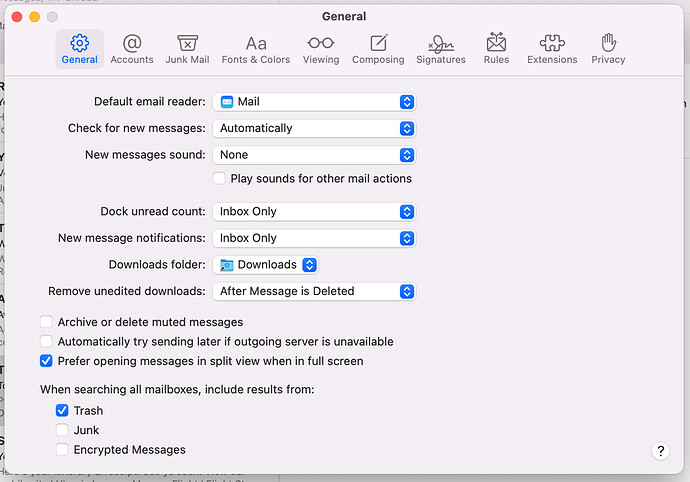Go to Composing settings
The width and height of the screenshot is (690, 482).
click(378, 49)
